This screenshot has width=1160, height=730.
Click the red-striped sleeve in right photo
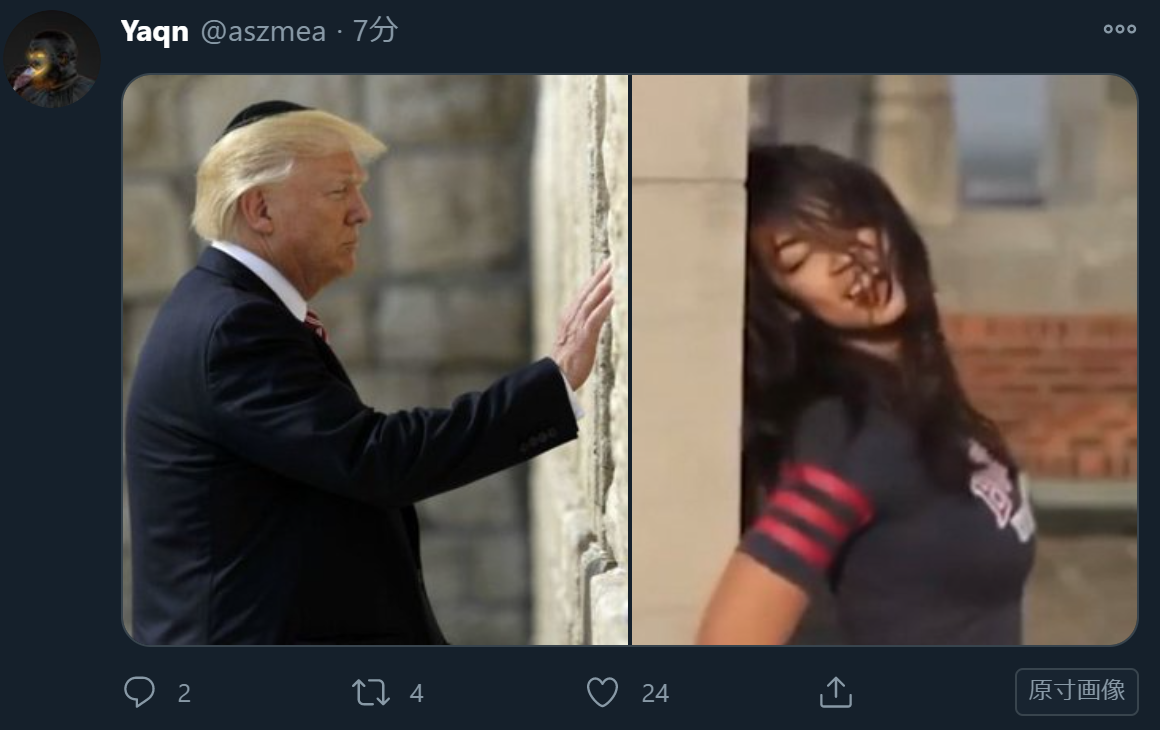810,514
